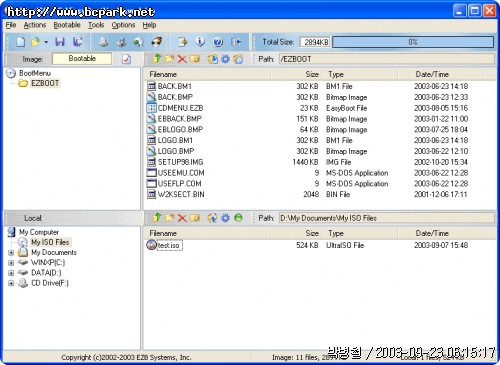This screenshot has height=365, width=500.
Task: Click the image info 'i' icon
Action: [200, 42]
